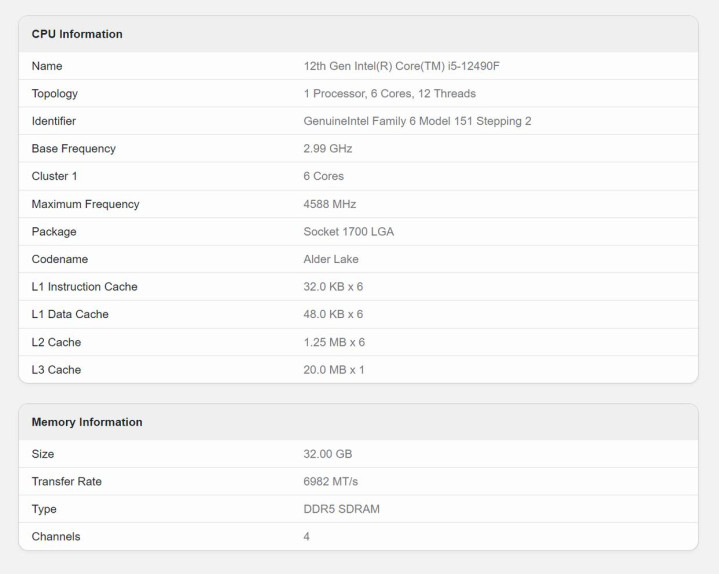Screen dimensions: 719x574
Task: Click the memory Size label
Action: tap(43, 454)
